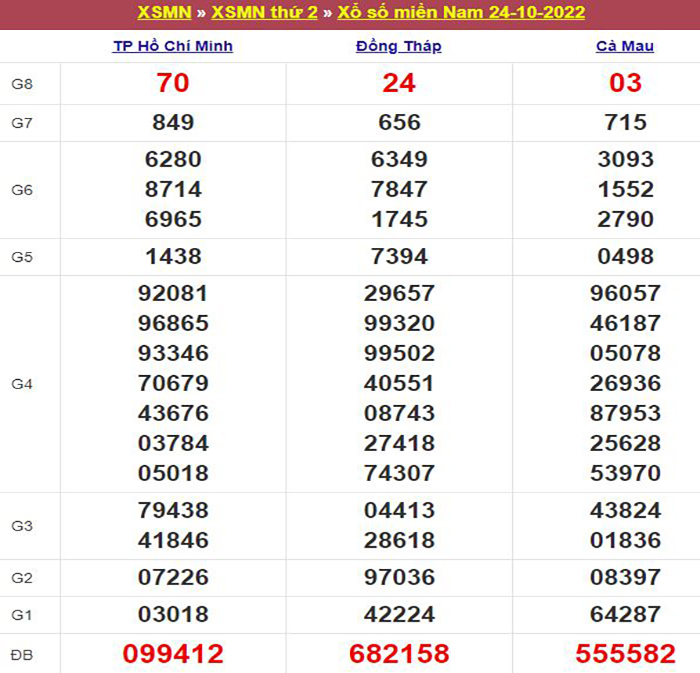Select G1 number 42224
This screenshot has height=673, width=700.
click(x=399, y=614)
